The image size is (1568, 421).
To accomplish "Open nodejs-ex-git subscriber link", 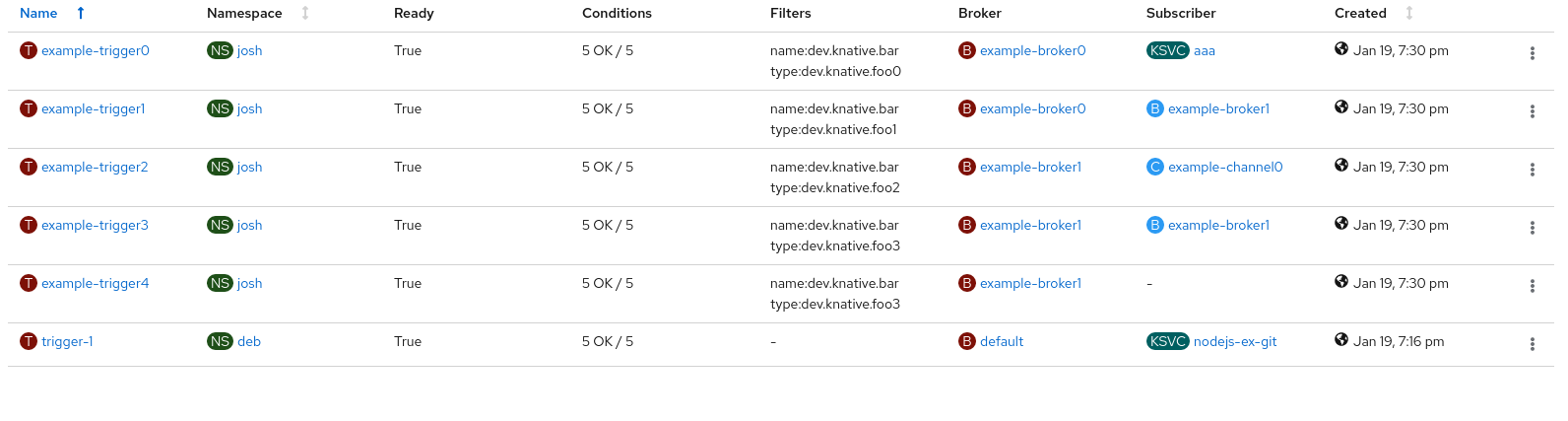I will (1235, 341).
